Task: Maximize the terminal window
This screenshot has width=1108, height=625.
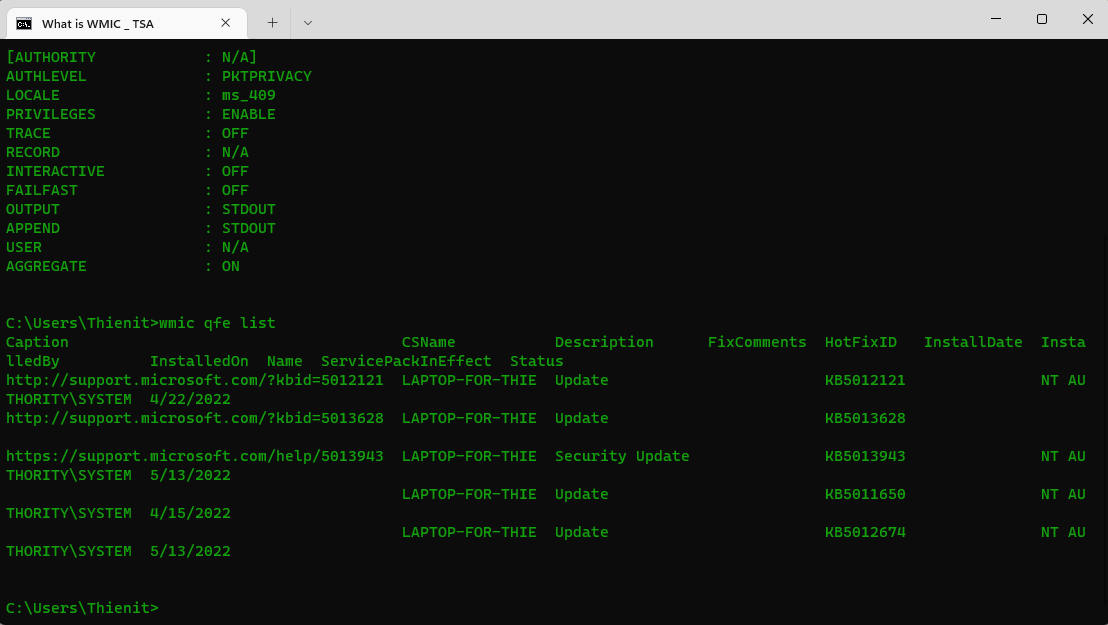Action: 1042,19
